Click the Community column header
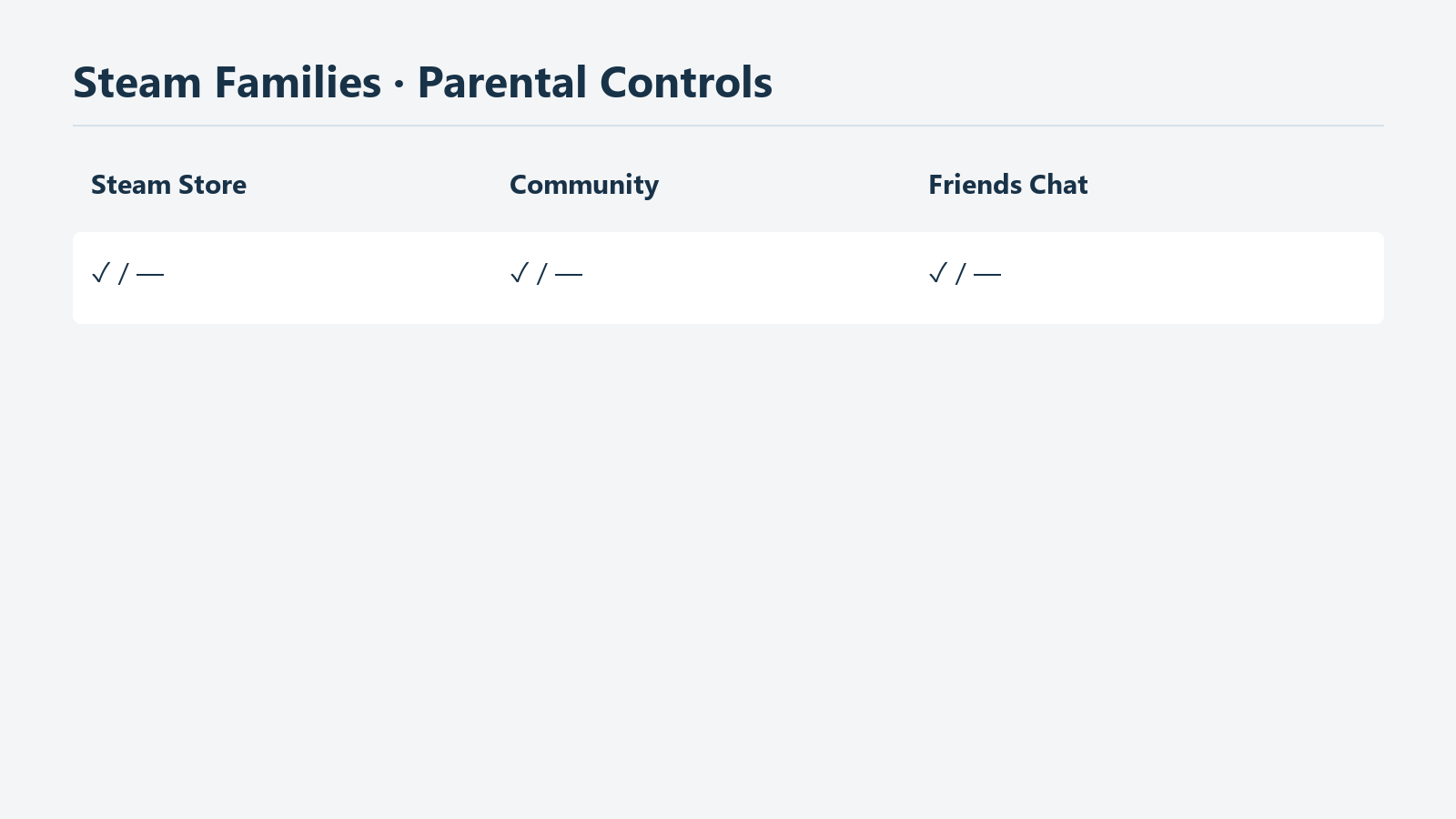1456x819 pixels. [x=584, y=186]
